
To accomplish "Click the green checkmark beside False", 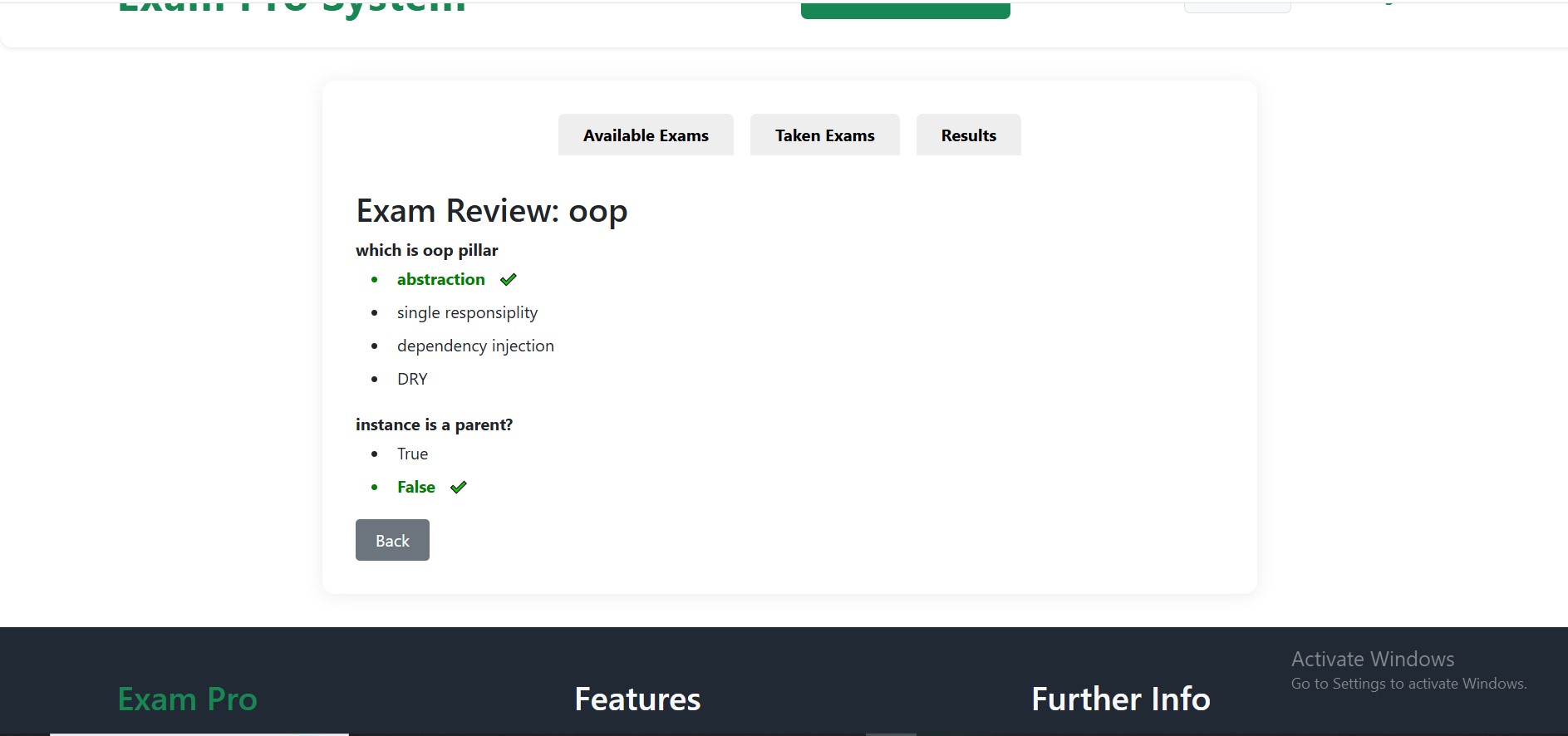I will tap(459, 488).
